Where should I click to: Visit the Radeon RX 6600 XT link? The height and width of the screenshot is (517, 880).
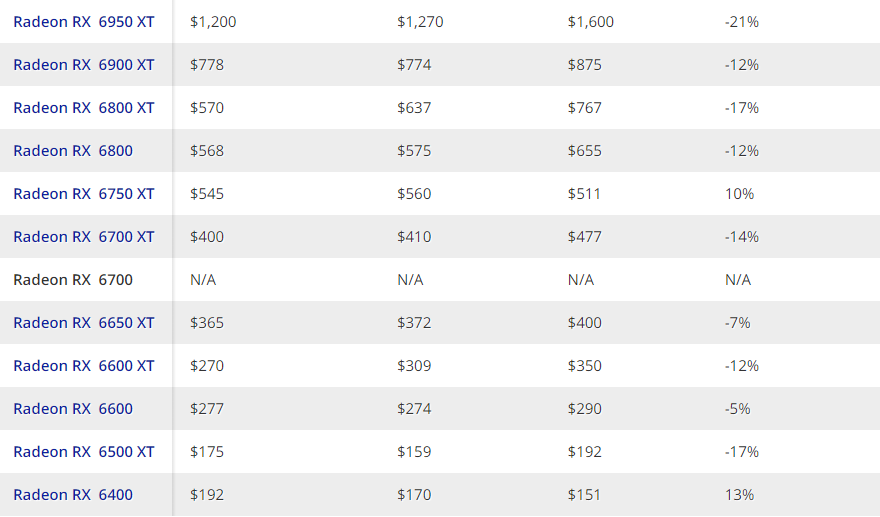pyautogui.click(x=84, y=366)
